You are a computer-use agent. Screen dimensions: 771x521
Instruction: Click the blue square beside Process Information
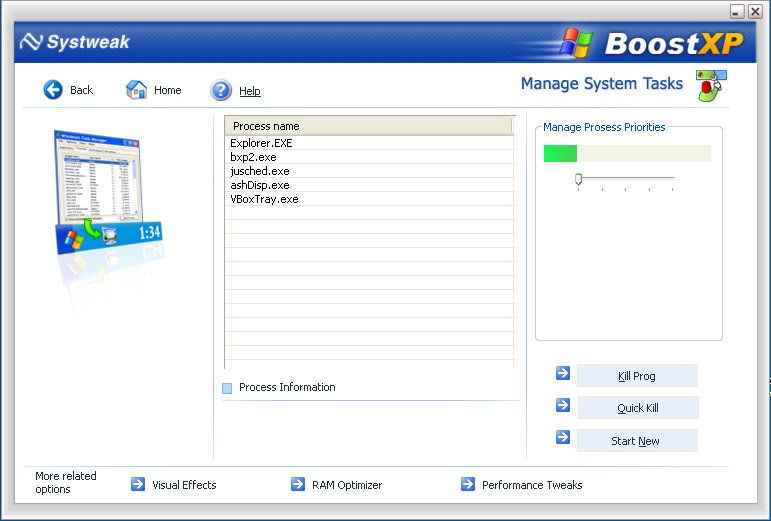pos(227,388)
